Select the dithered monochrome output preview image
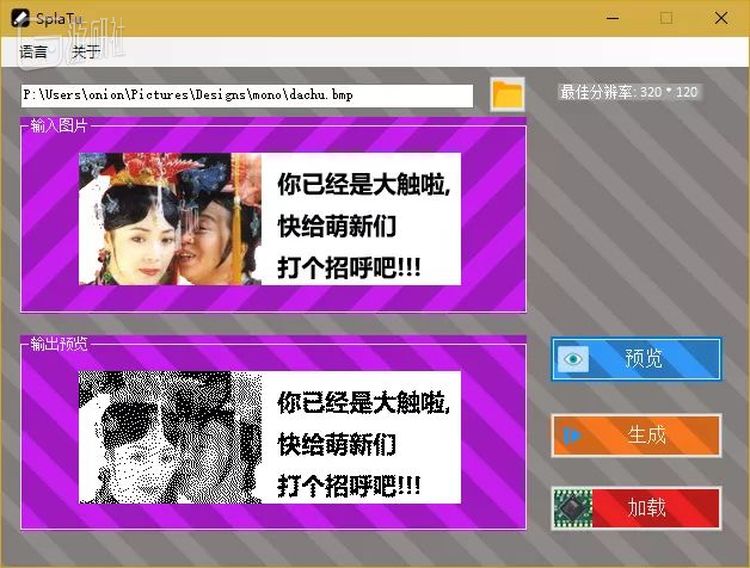Image resolution: width=750 pixels, height=568 pixels. point(270,437)
